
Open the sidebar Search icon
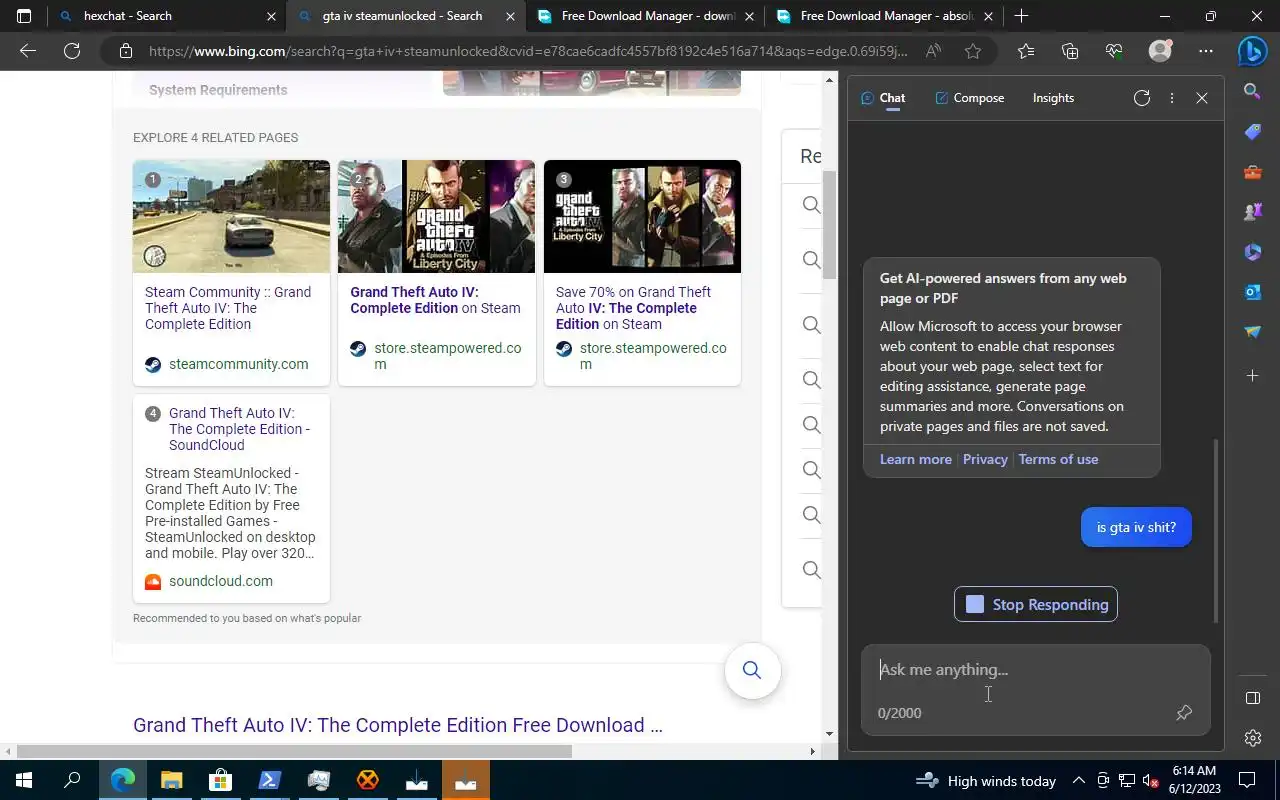1252,91
